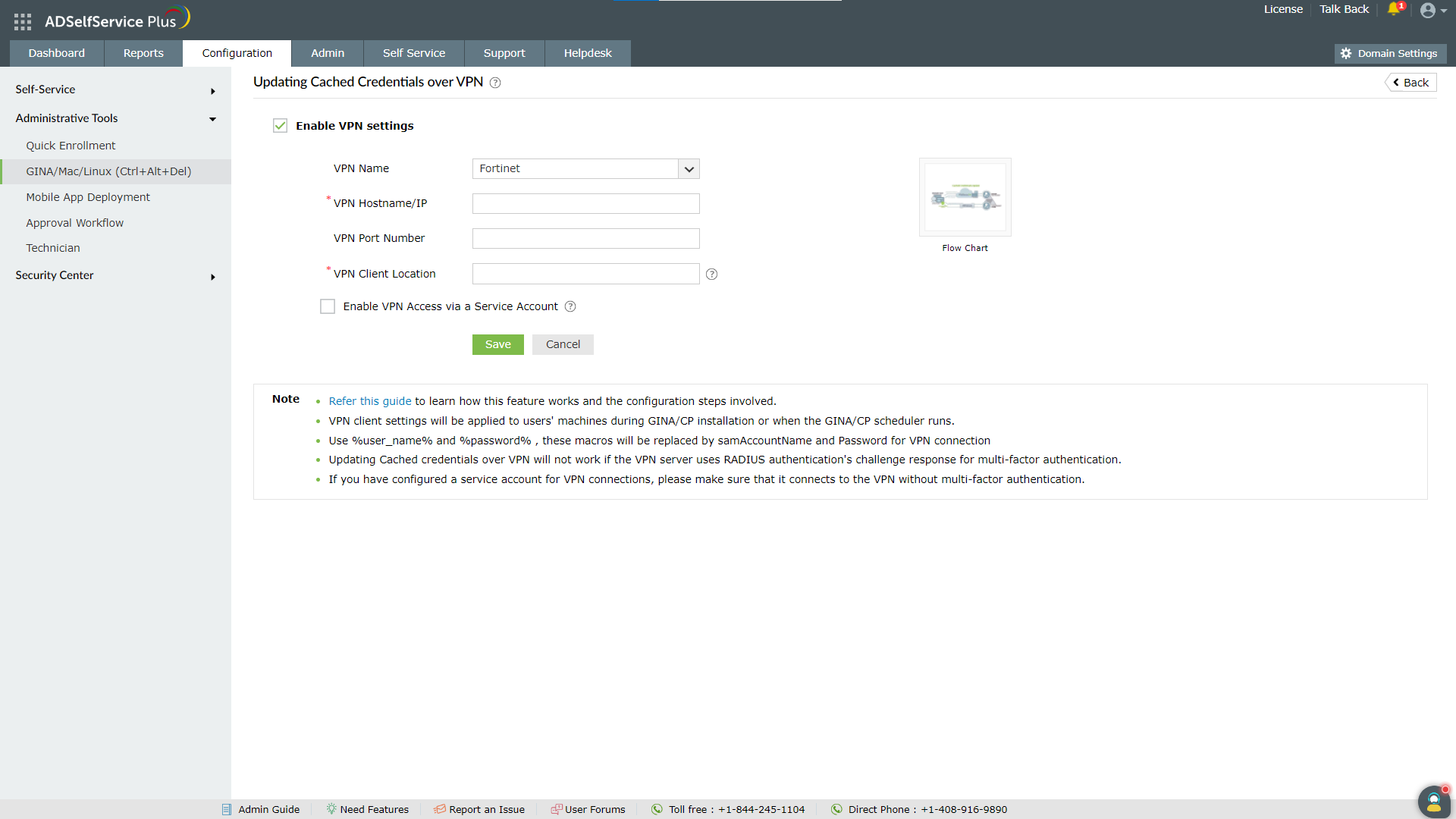Open the Refer this guide link
1456x819 pixels.
370,401
